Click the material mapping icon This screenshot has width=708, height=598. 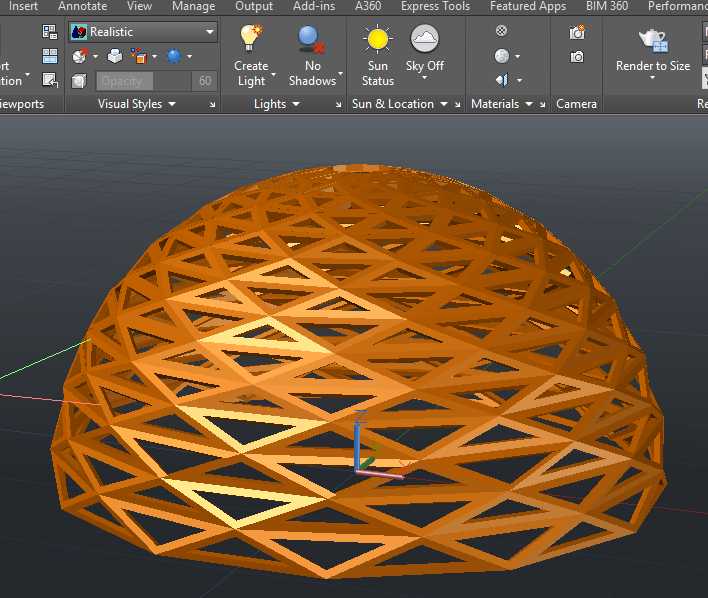click(x=502, y=80)
